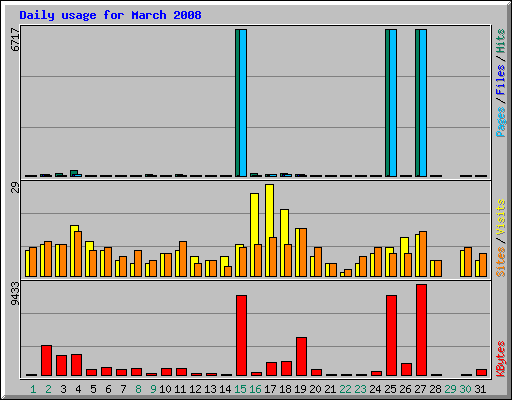Click day label 11 on the x-axis

(x=180, y=389)
